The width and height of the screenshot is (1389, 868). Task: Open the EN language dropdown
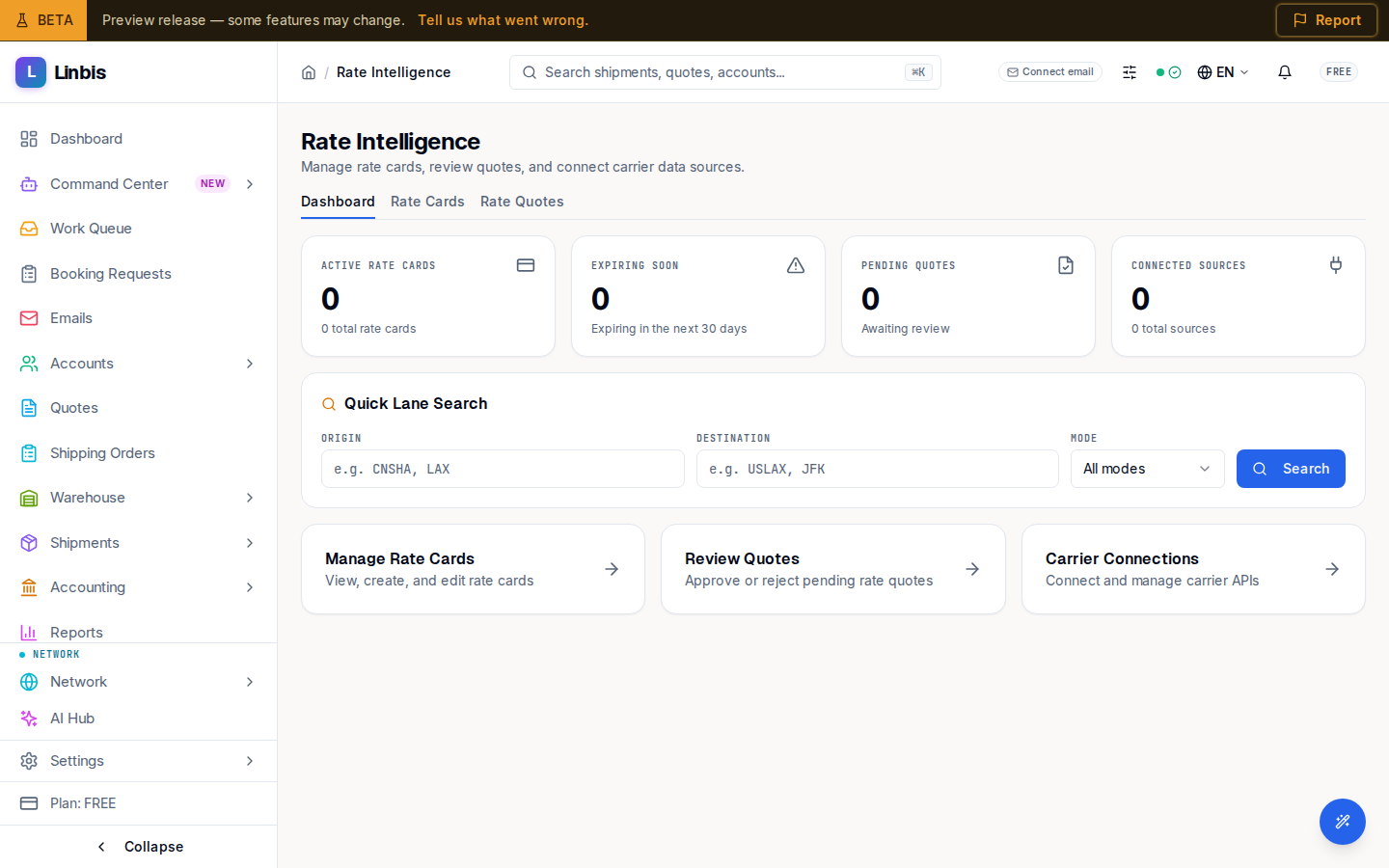coord(1223,72)
